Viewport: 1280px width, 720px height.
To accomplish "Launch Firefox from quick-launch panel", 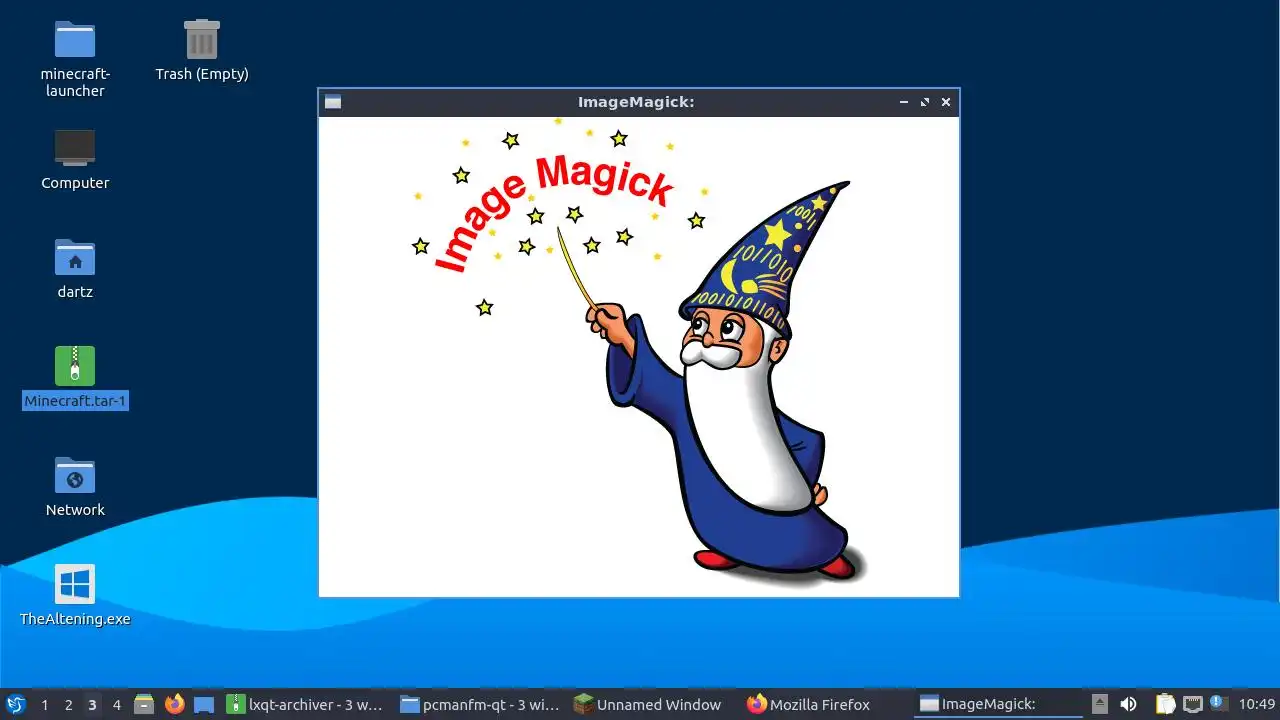I will click(x=174, y=704).
